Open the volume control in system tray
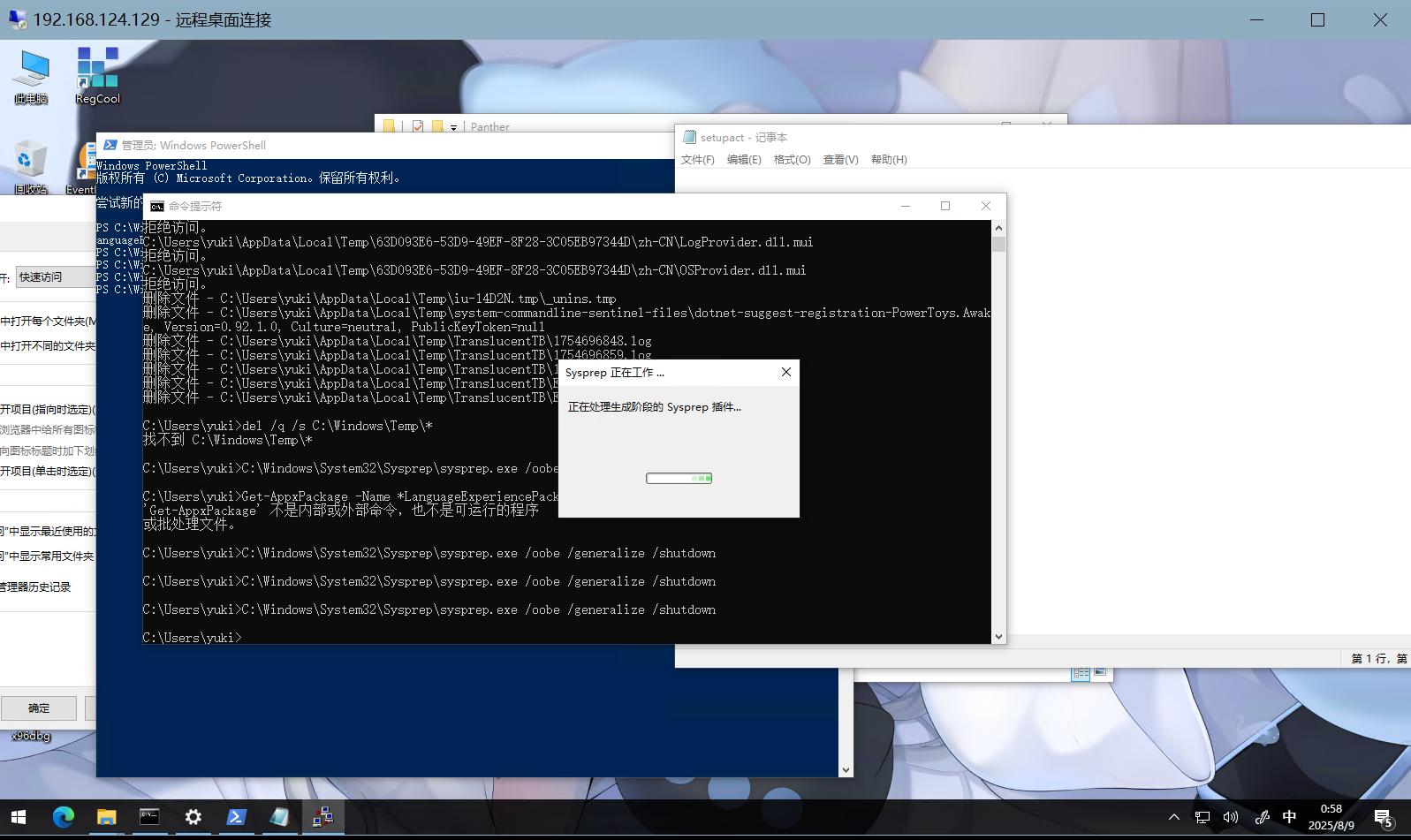The image size is (1411, 840). tap(1231, 817)
